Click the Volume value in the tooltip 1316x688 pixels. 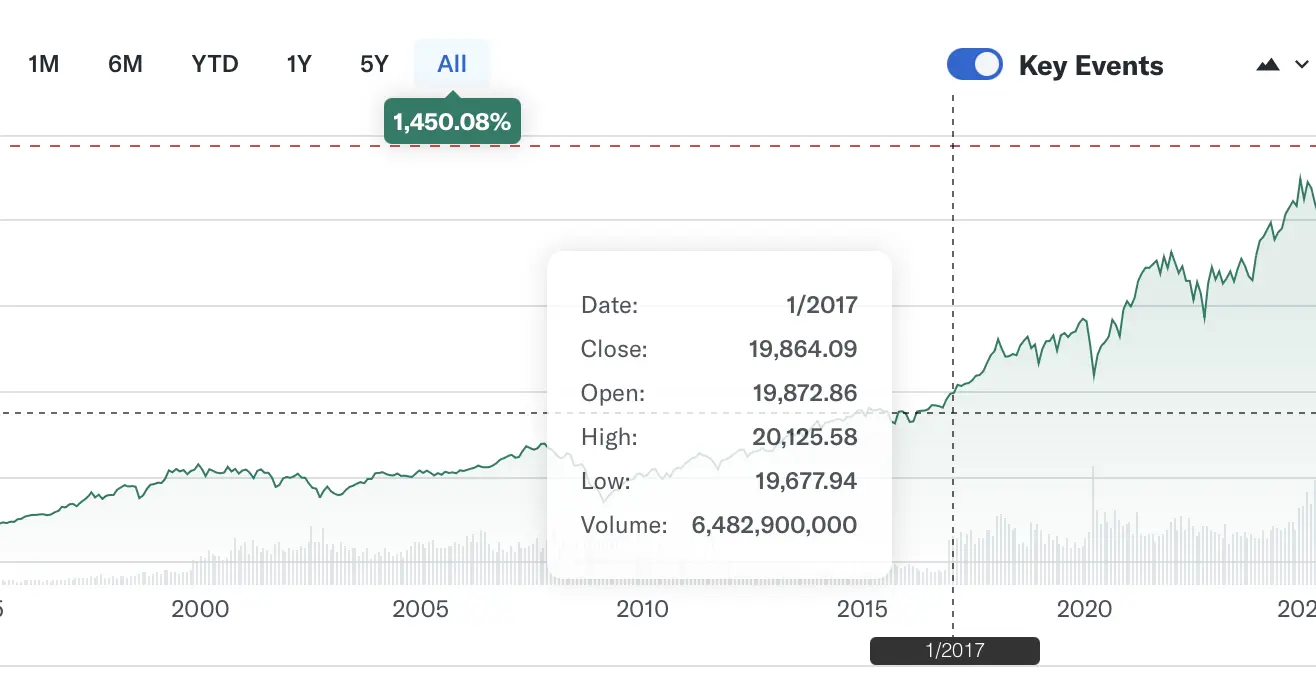[773, 525]
